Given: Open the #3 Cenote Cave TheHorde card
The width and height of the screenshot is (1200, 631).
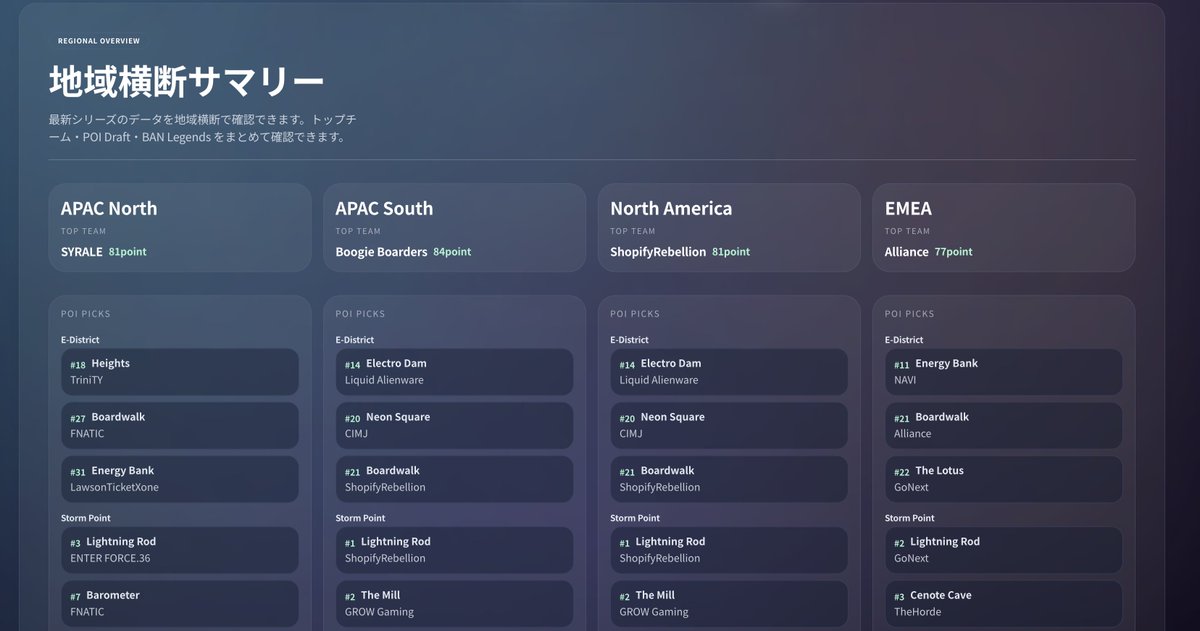Looking at the screenshot, I should click(1004, 604).
